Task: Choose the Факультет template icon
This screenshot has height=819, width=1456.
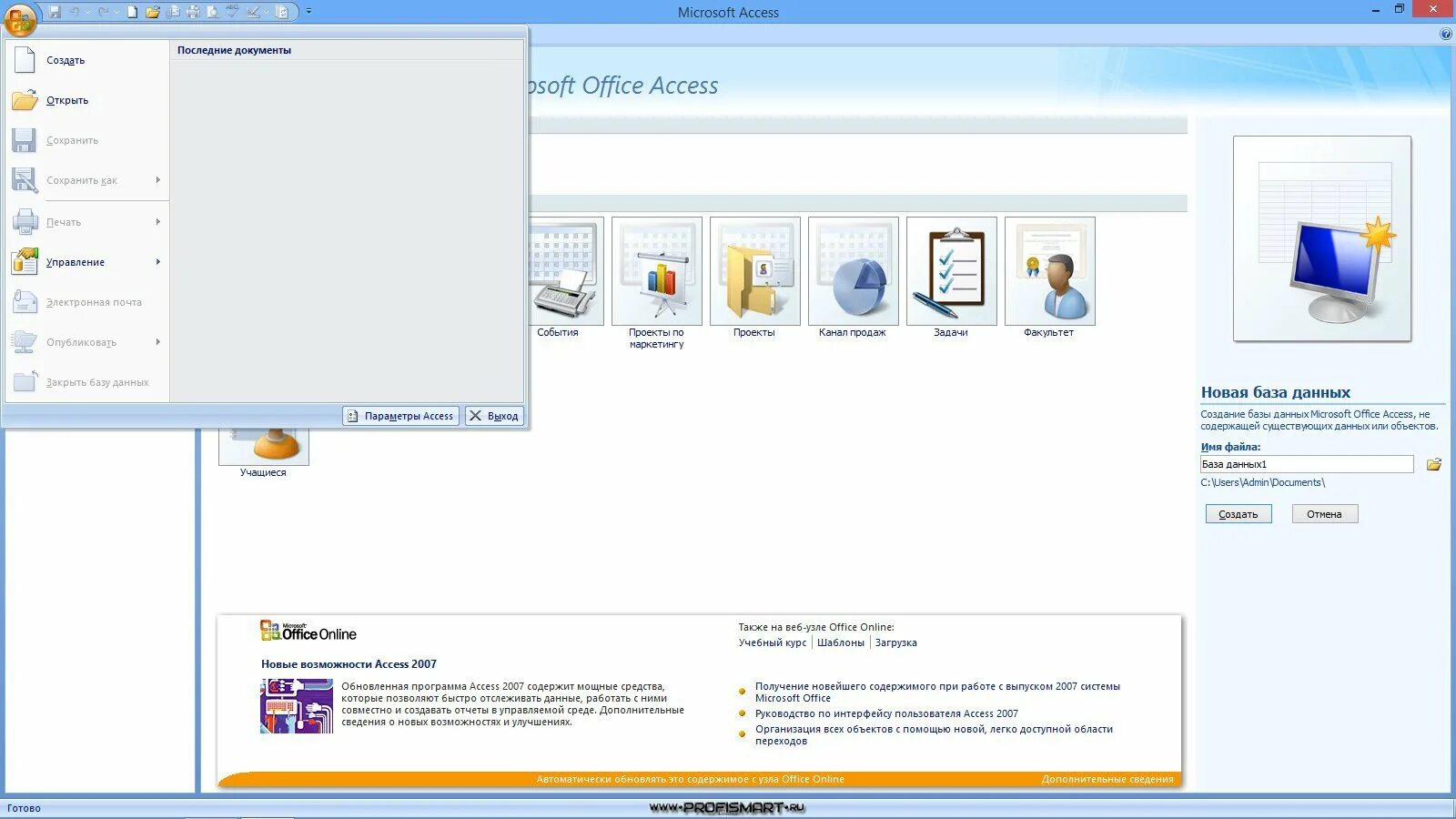Action: tap(1050, 271)
